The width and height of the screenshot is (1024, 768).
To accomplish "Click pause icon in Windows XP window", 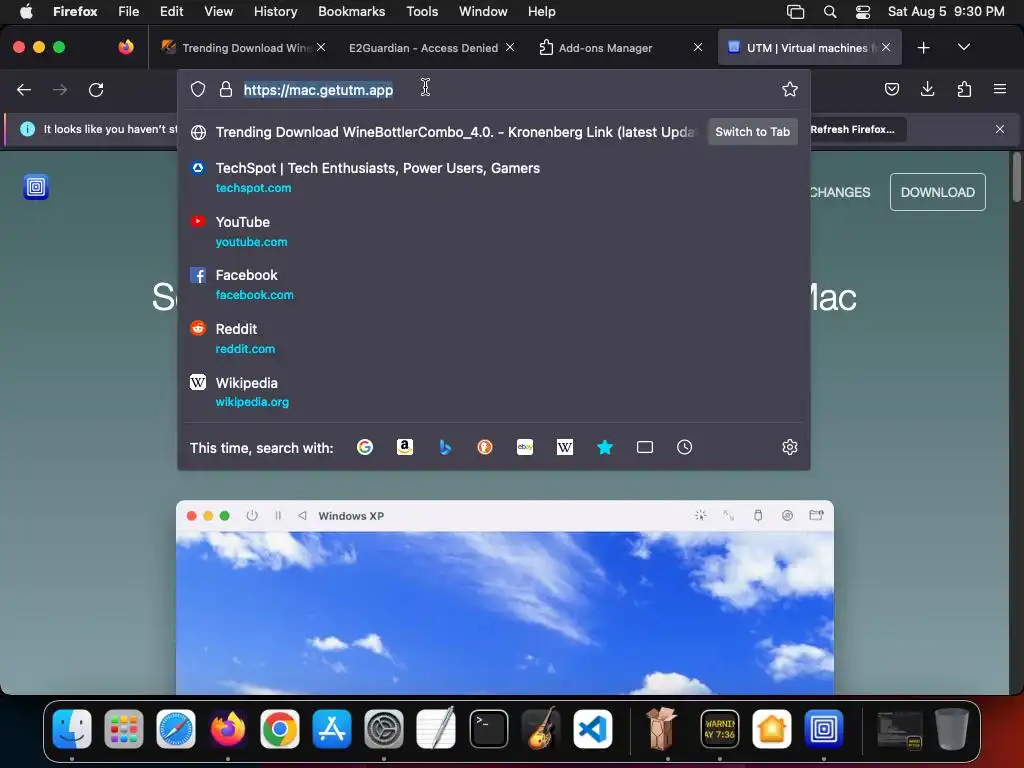I will point(278,515).
